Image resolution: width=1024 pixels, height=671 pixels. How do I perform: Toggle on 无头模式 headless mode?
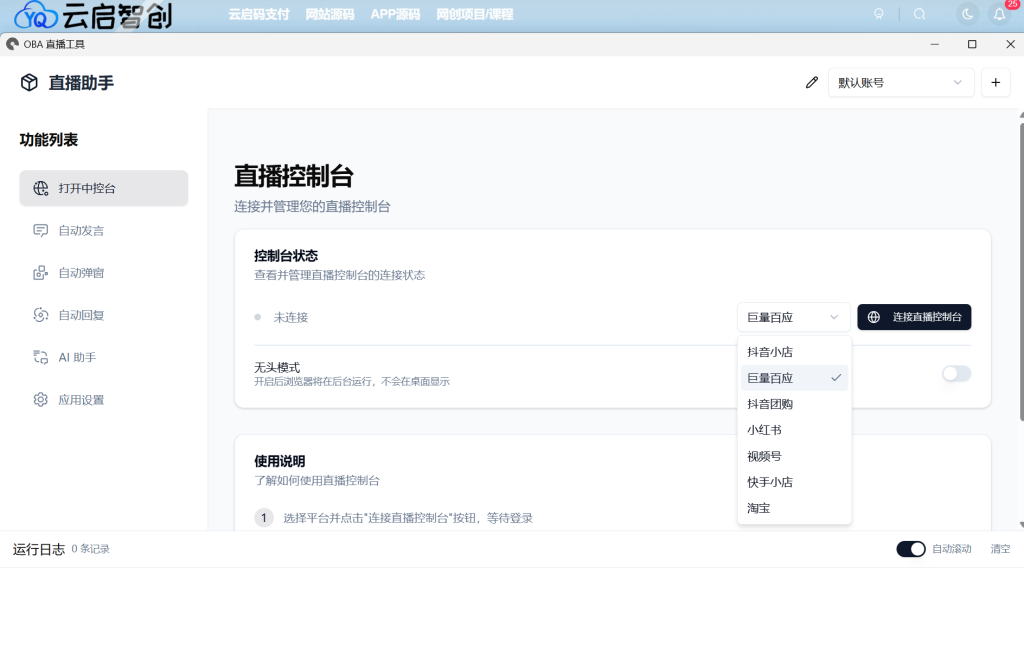[956, 373]
